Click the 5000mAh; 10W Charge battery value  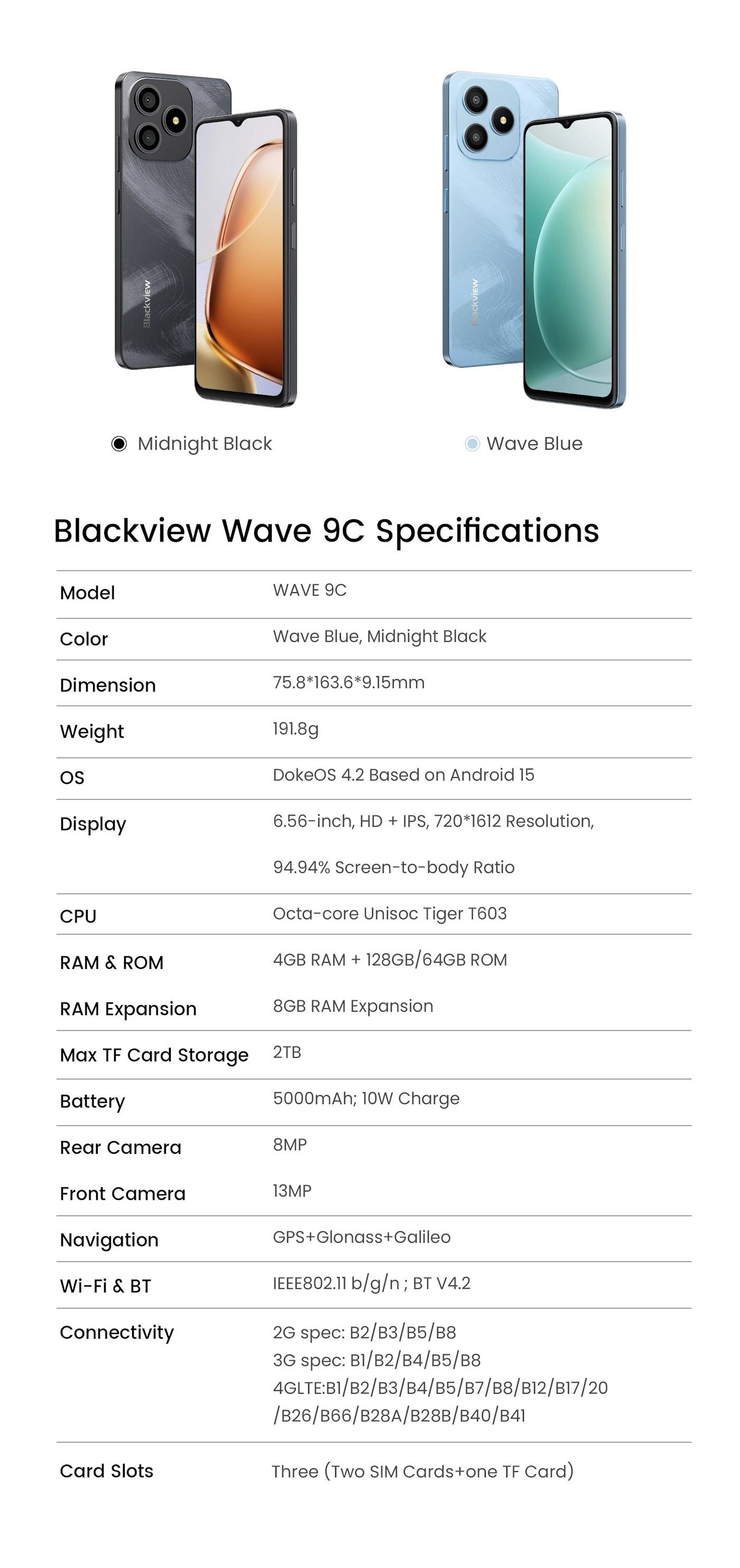click(x=366, y=1099)
